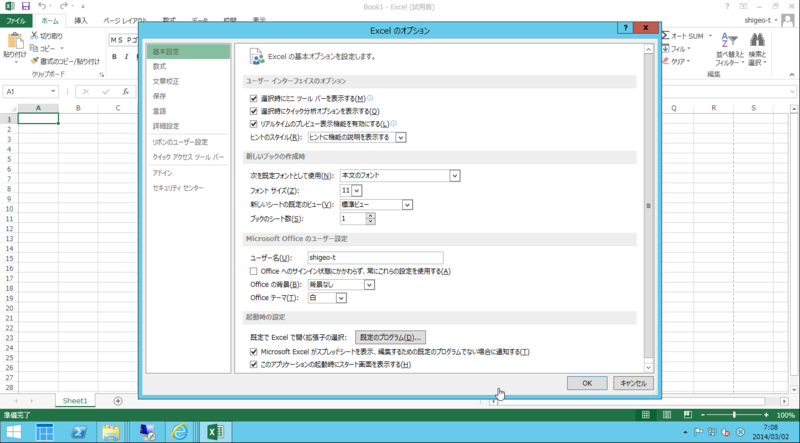Screen dimensions: 800x443
Task: Click the Insert Function fx icon
Action: (x=126, y=92)
